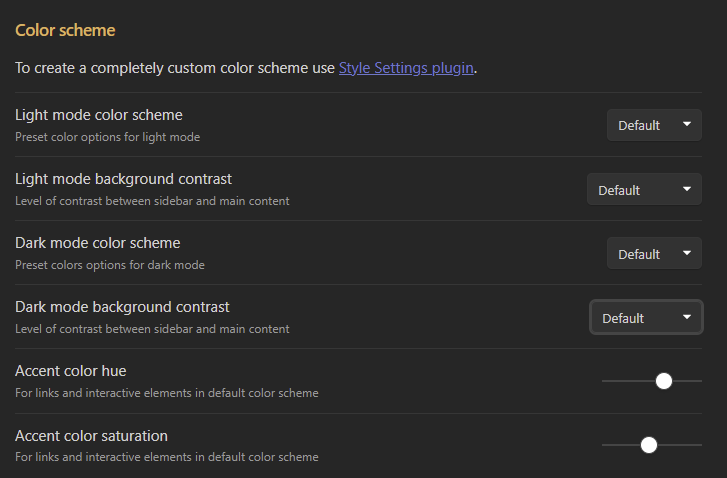
Task: Click 'Preset color options for light mode' text
Action: pyautogui.click(x=108, y=137)
